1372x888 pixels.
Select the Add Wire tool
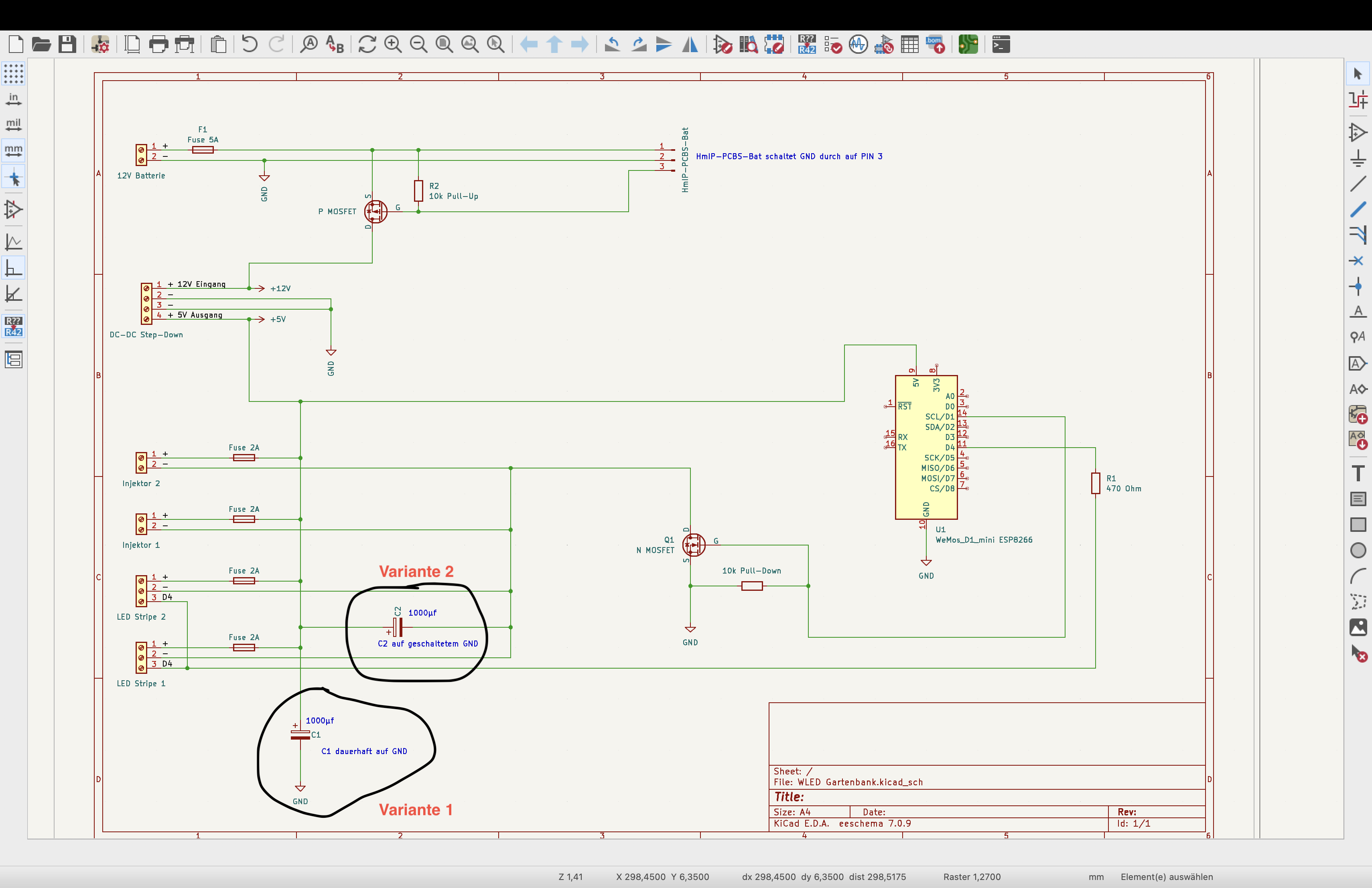tap(1358, 184)
